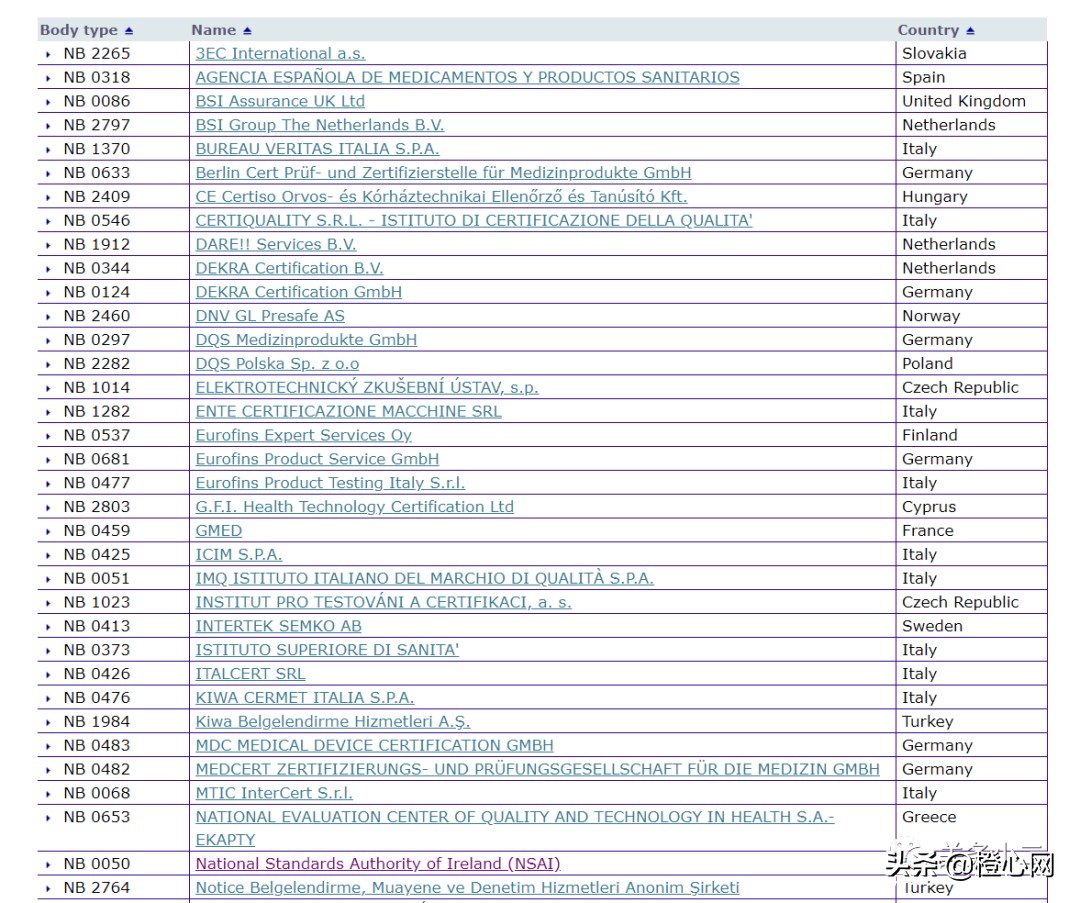Open CERTIQUALITY S.R.L. link
Screen dimensions: 1080x903
[x=474, y=220]
